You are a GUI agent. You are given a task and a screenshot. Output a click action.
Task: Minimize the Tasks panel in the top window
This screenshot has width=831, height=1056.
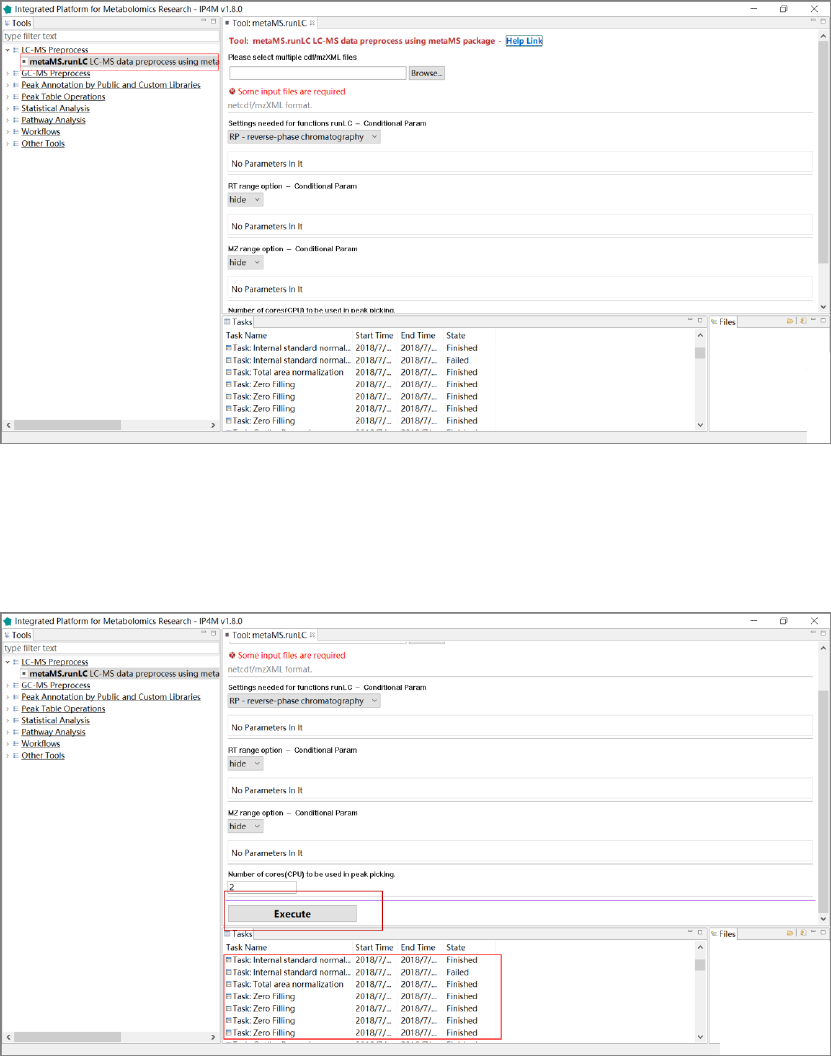(x=690, y=320)
